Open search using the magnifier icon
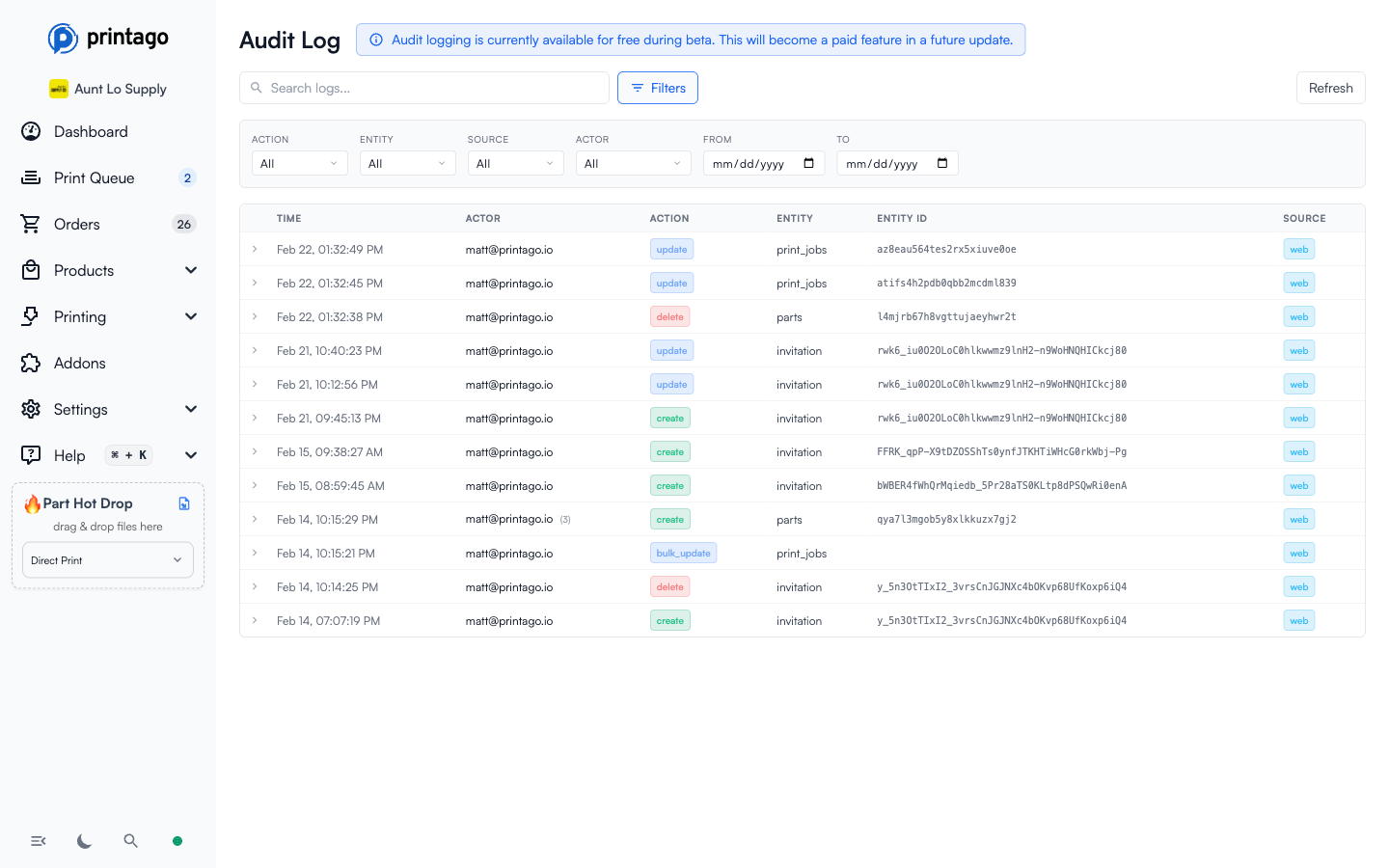Screen dimensions: 1389x868 point(130,840)
